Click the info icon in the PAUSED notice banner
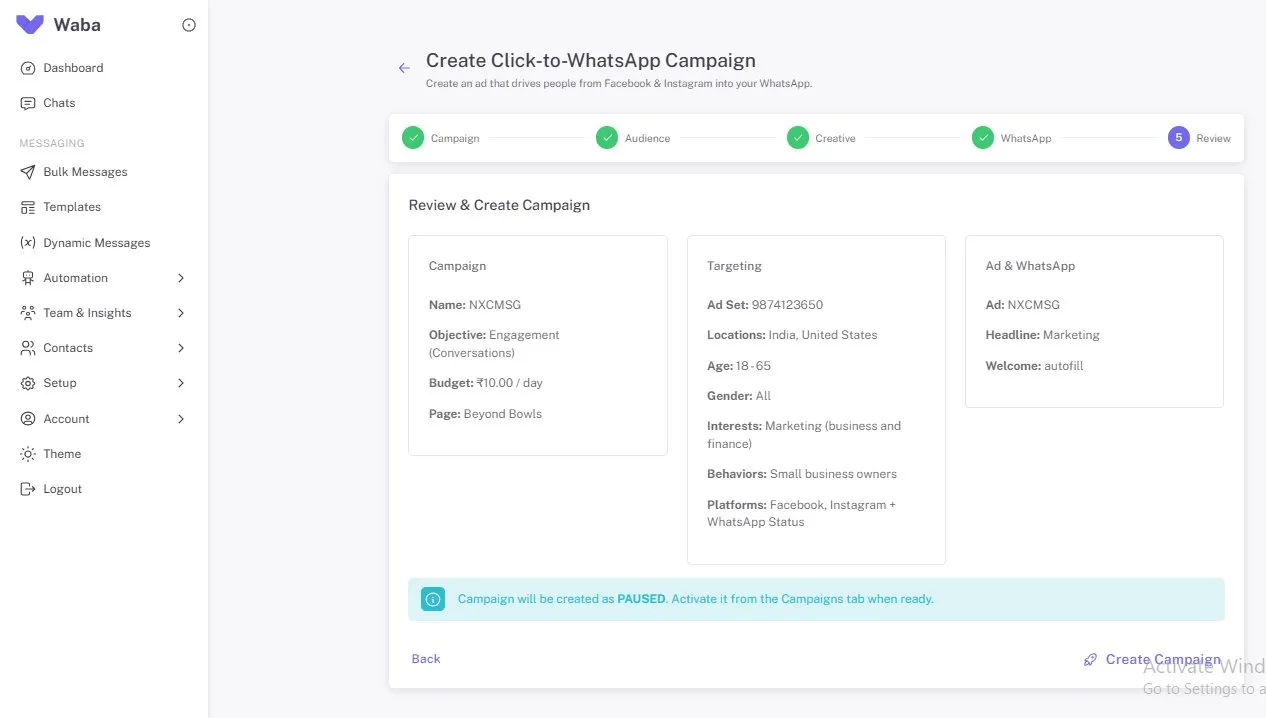Viewport: 1266px width, 718px height. coord(433,599)
